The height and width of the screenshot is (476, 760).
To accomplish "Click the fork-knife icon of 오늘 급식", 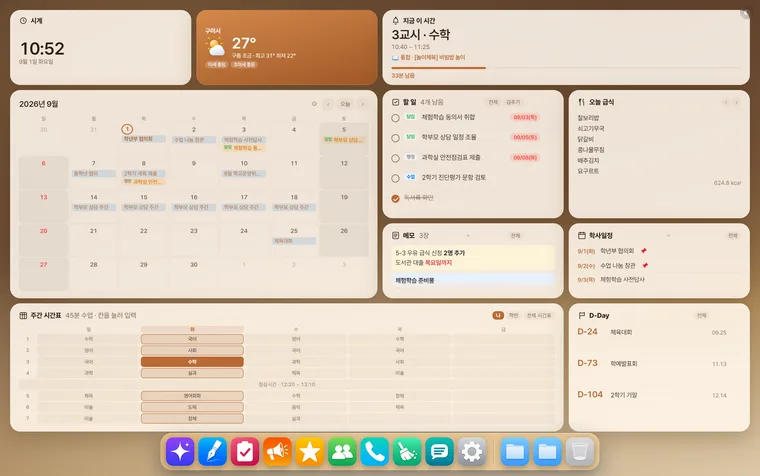I will (x=582, y=102).
